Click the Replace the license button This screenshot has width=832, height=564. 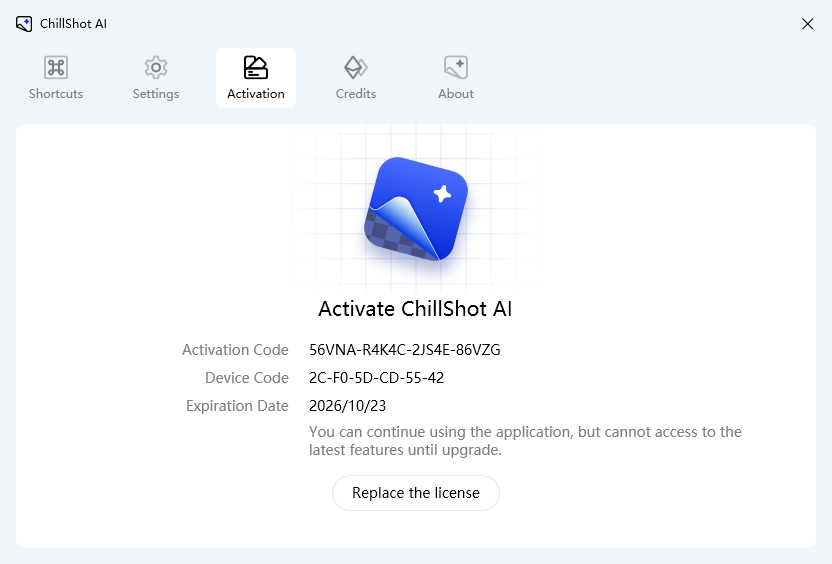click(416, 493)
